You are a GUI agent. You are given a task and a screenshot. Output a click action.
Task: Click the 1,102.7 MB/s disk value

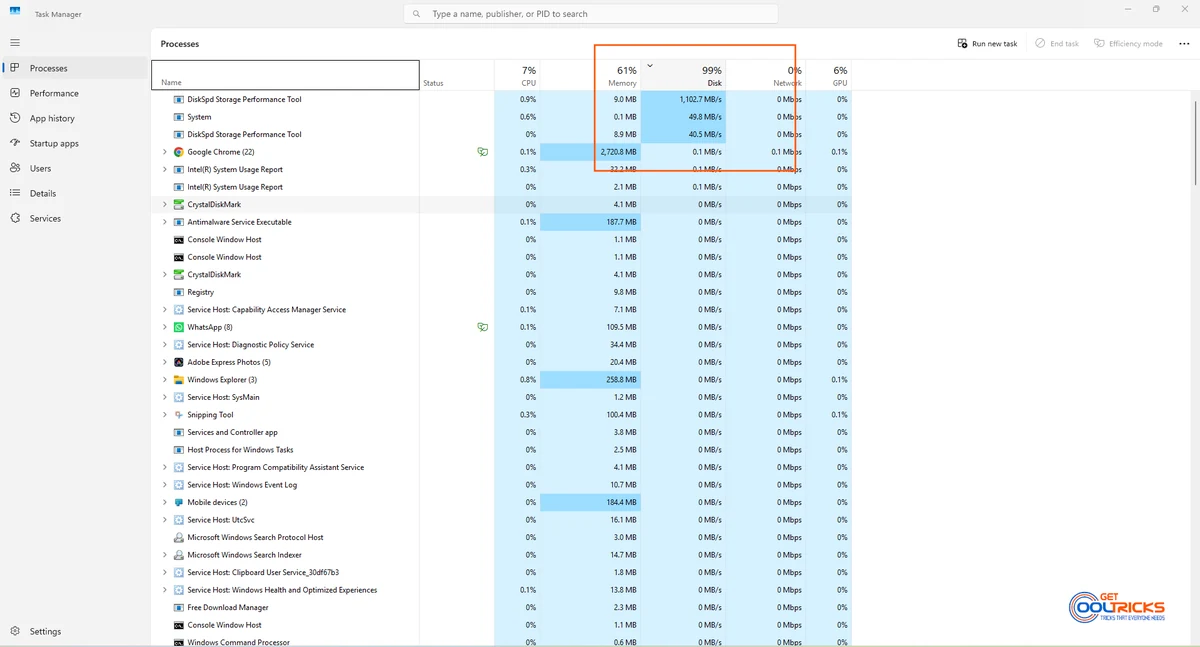(x=701, y=99)
